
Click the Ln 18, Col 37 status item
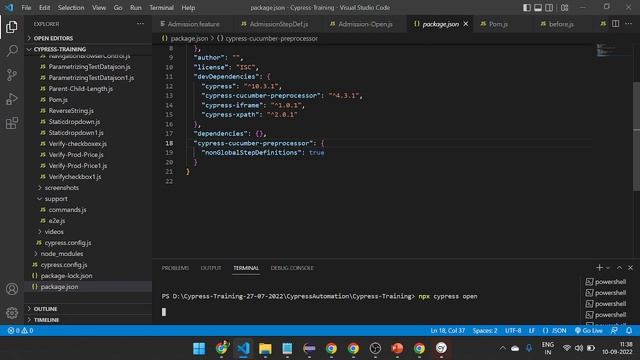(x=447, y=331)
